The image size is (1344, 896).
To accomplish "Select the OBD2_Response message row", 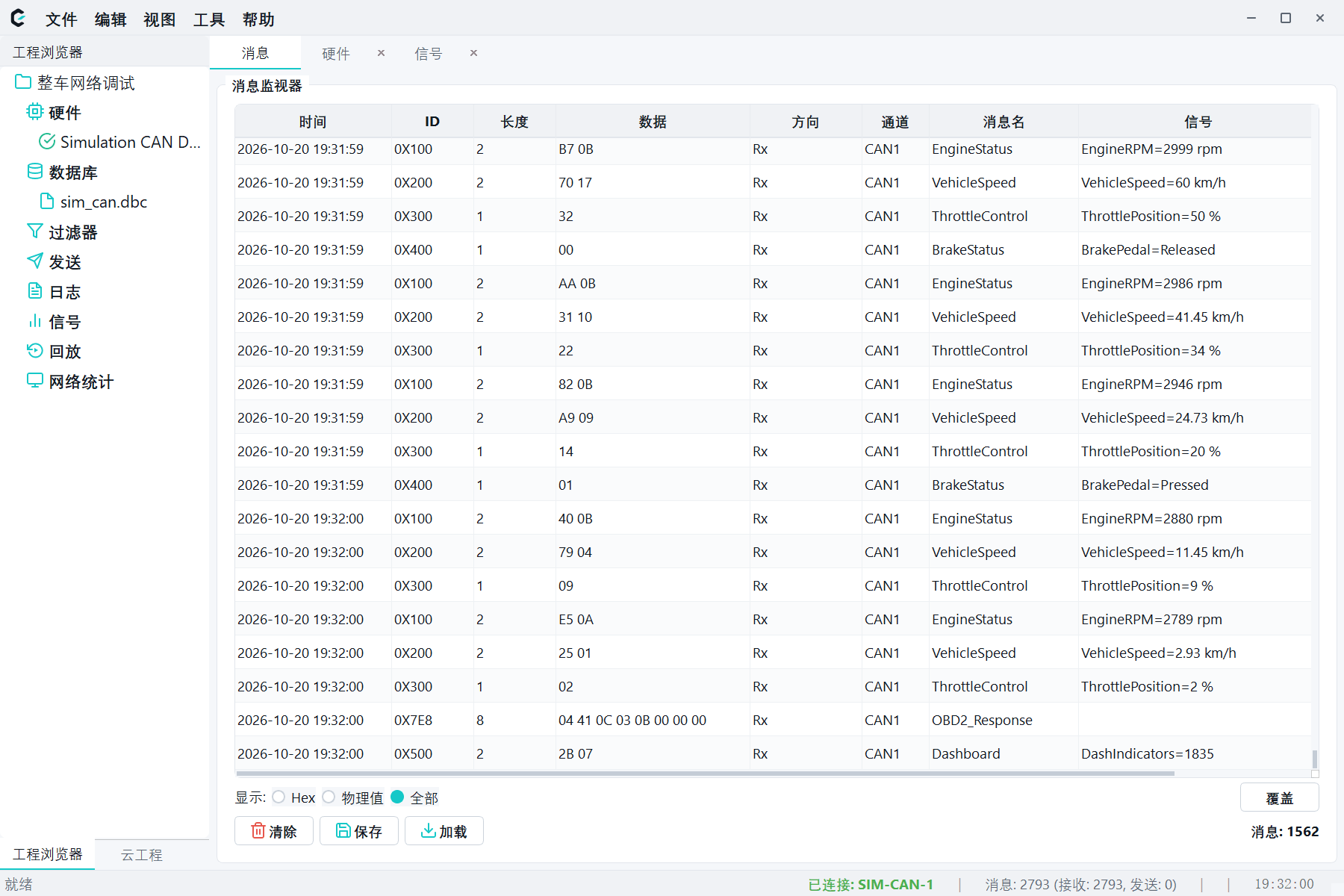I will tap(773, 720).
